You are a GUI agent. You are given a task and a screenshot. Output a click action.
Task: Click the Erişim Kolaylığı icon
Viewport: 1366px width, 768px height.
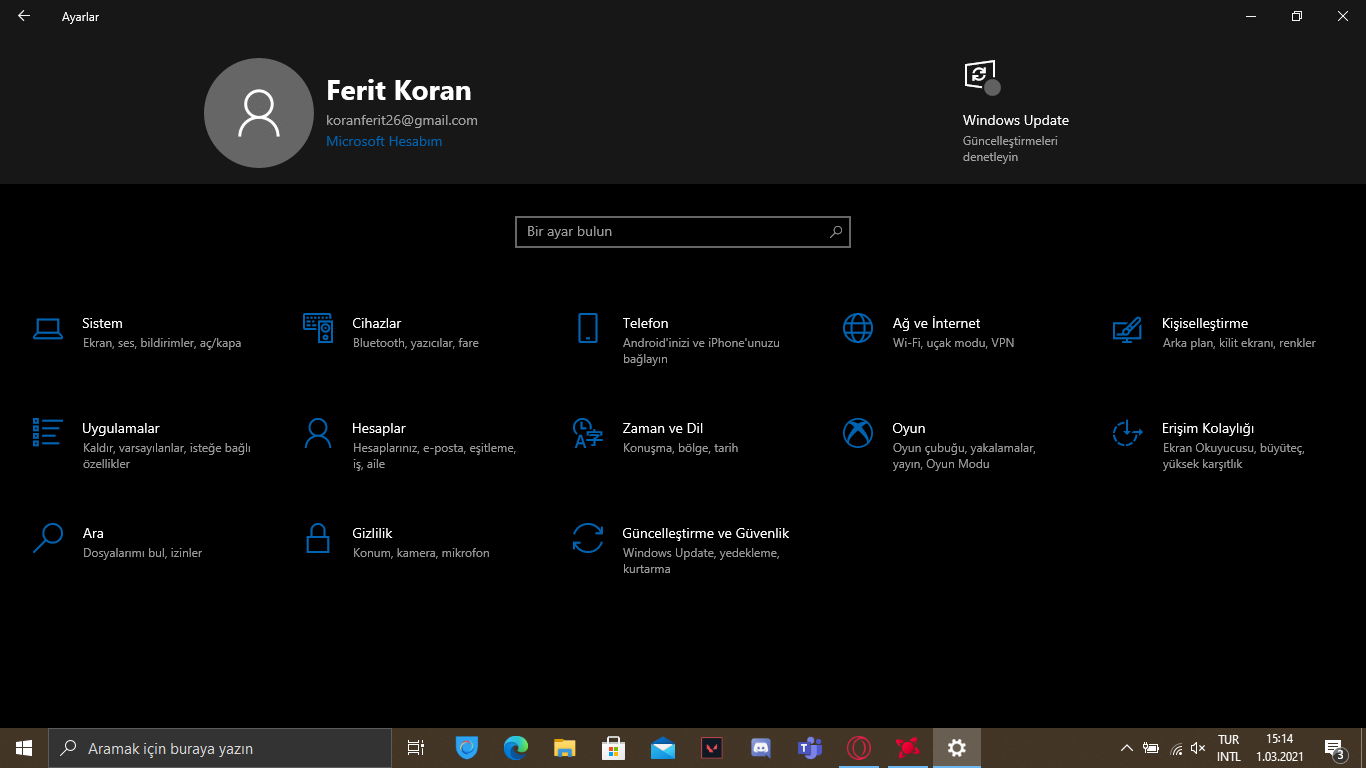click(1127, 433)
